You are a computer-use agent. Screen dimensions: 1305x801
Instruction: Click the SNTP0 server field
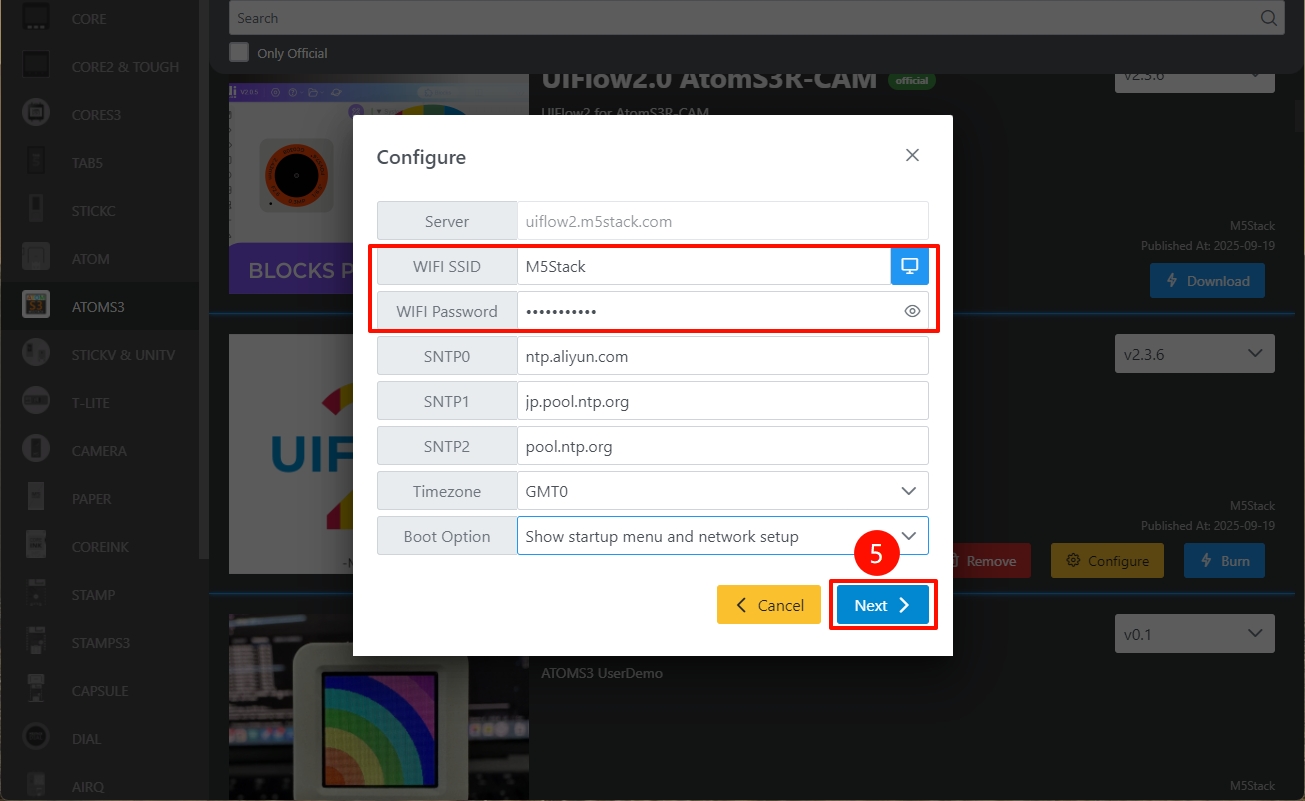click(x=723, y=356)
